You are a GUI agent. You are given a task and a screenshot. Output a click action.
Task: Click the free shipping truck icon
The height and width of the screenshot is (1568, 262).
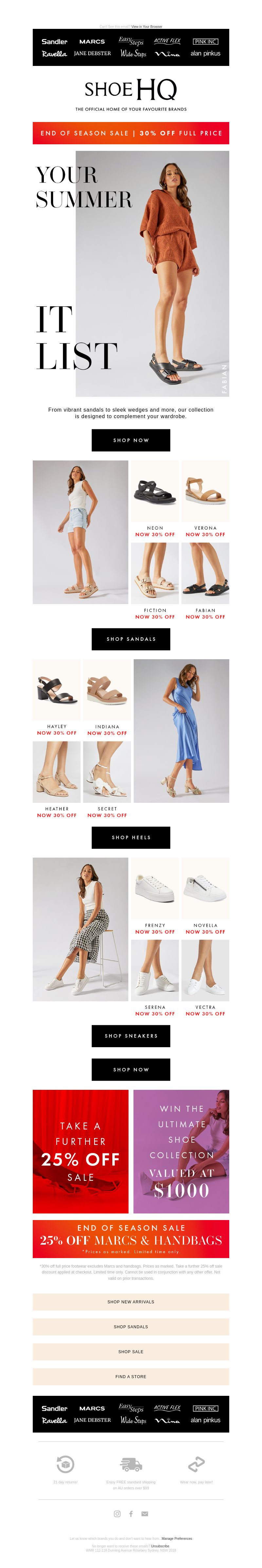131,1464
